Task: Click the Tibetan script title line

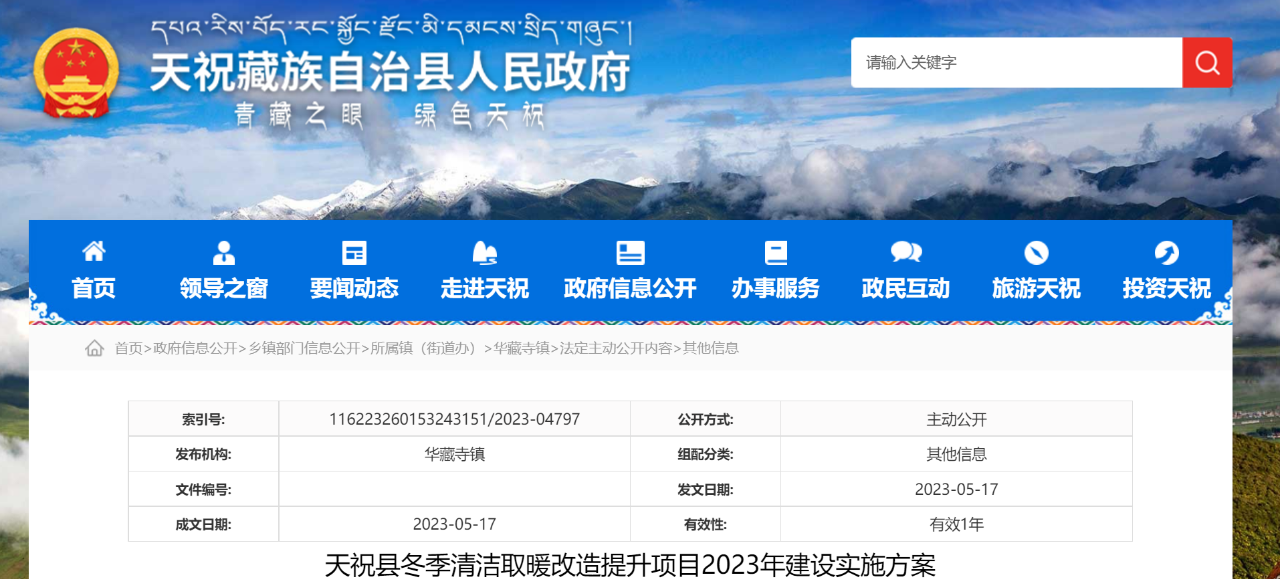Action: (390, 30)
